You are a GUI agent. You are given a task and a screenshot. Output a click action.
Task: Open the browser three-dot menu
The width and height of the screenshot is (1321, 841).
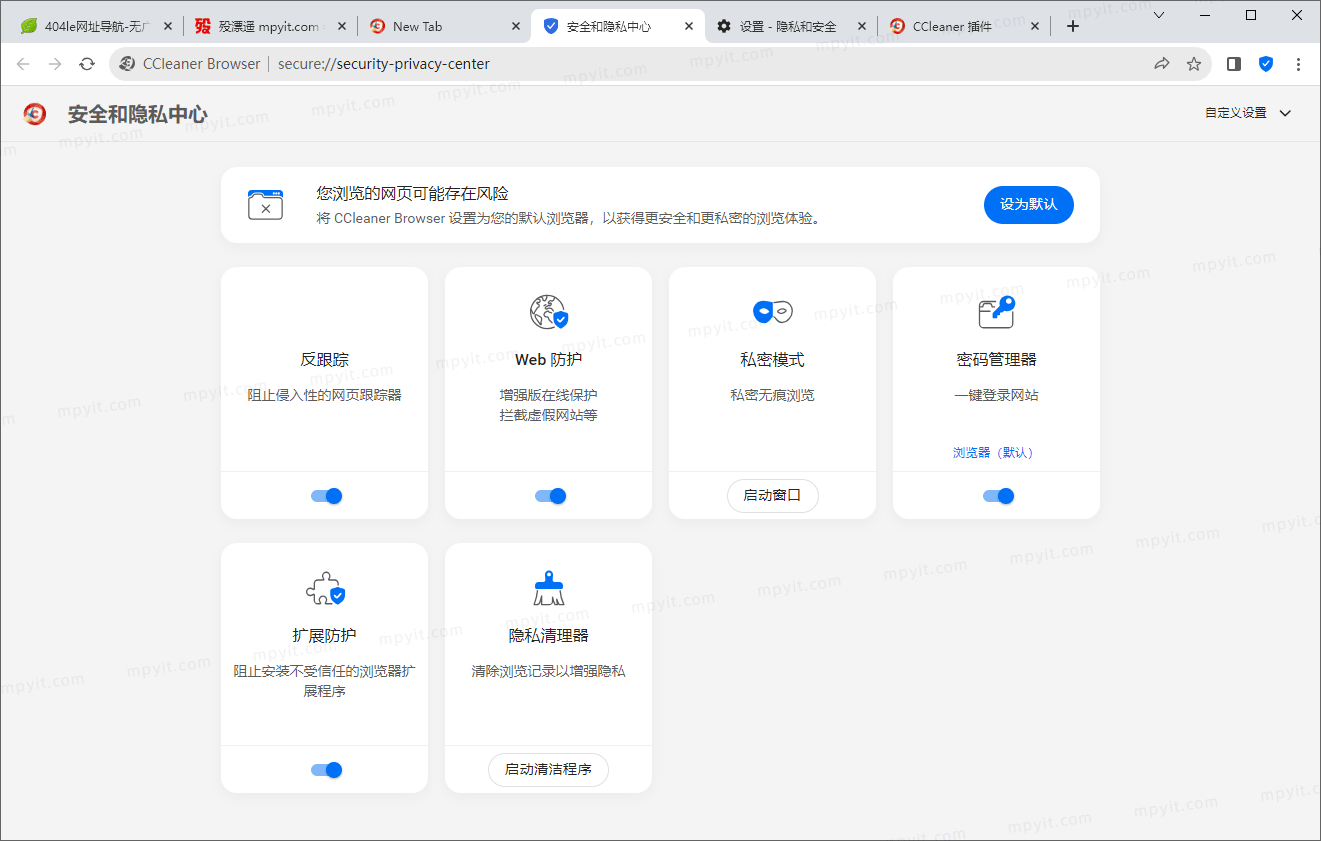click(x=1298, y=64)
